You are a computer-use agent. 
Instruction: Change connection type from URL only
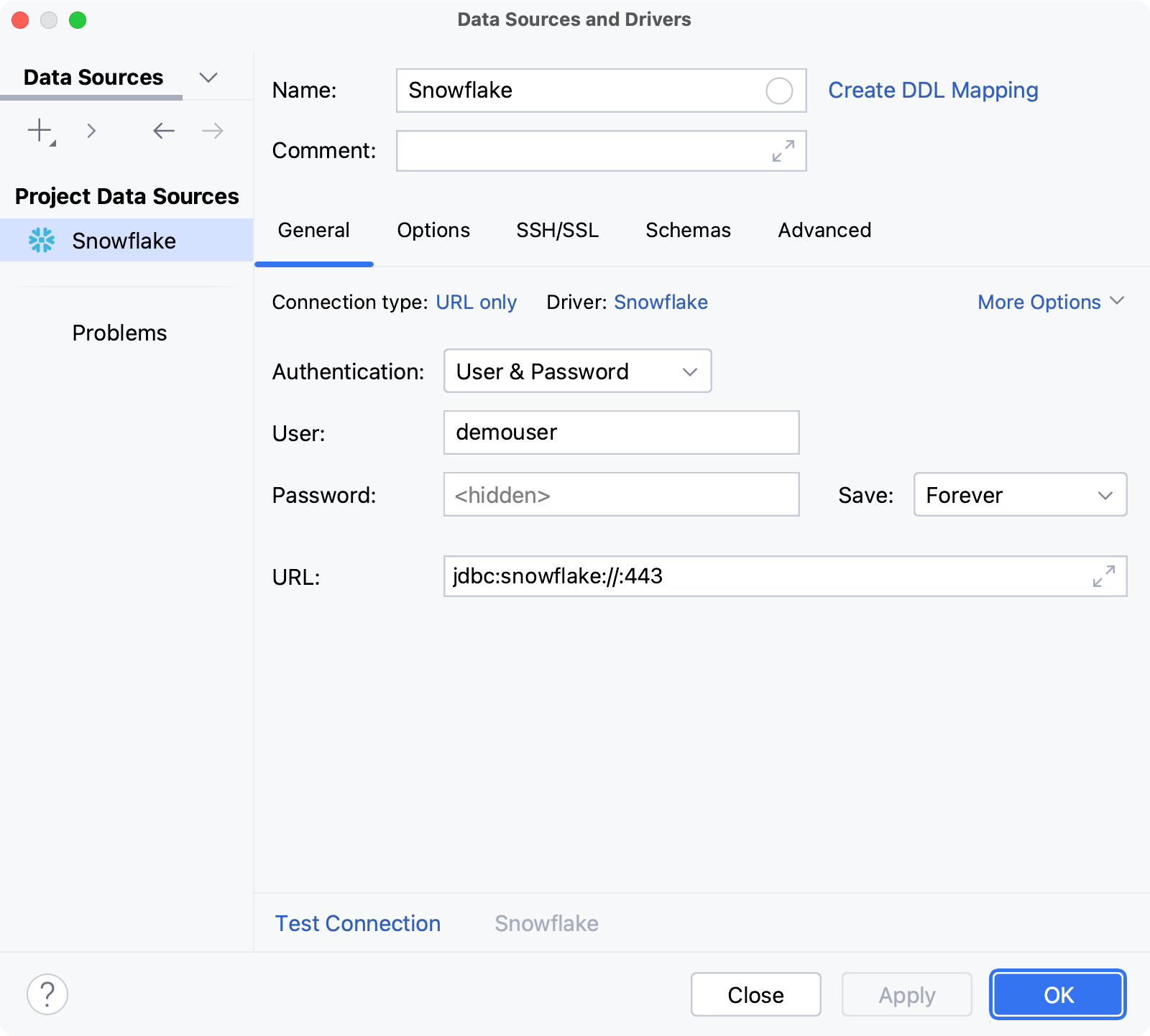[477, 302]
